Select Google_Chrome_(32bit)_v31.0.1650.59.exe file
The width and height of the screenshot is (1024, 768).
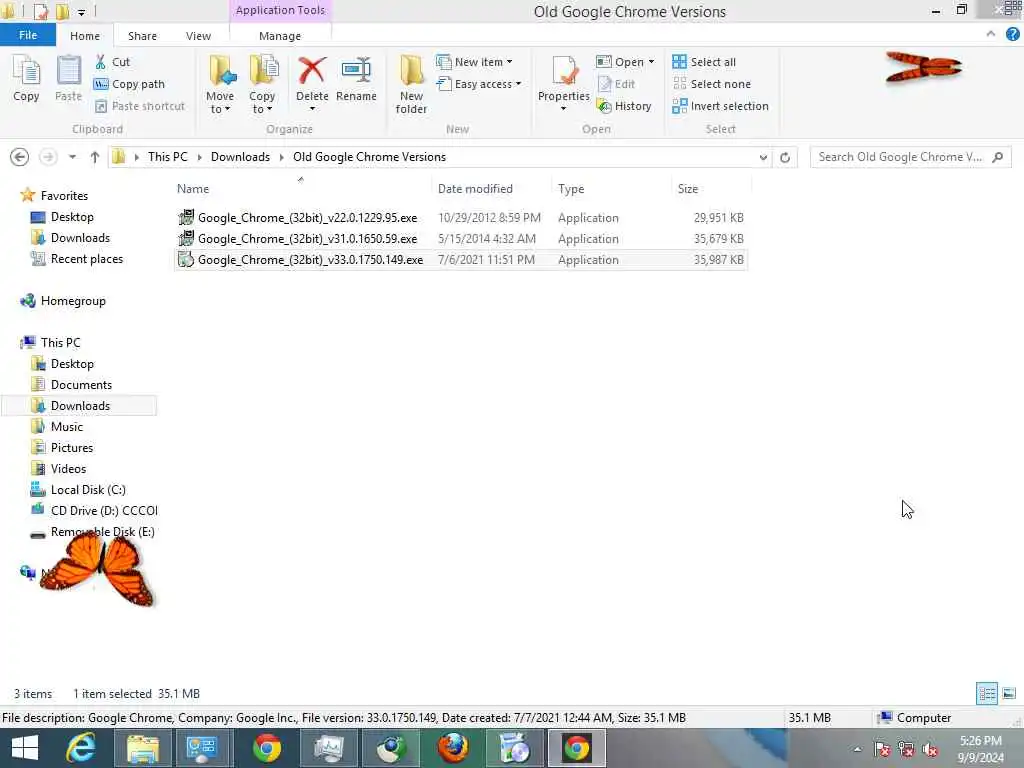point(460,238)
